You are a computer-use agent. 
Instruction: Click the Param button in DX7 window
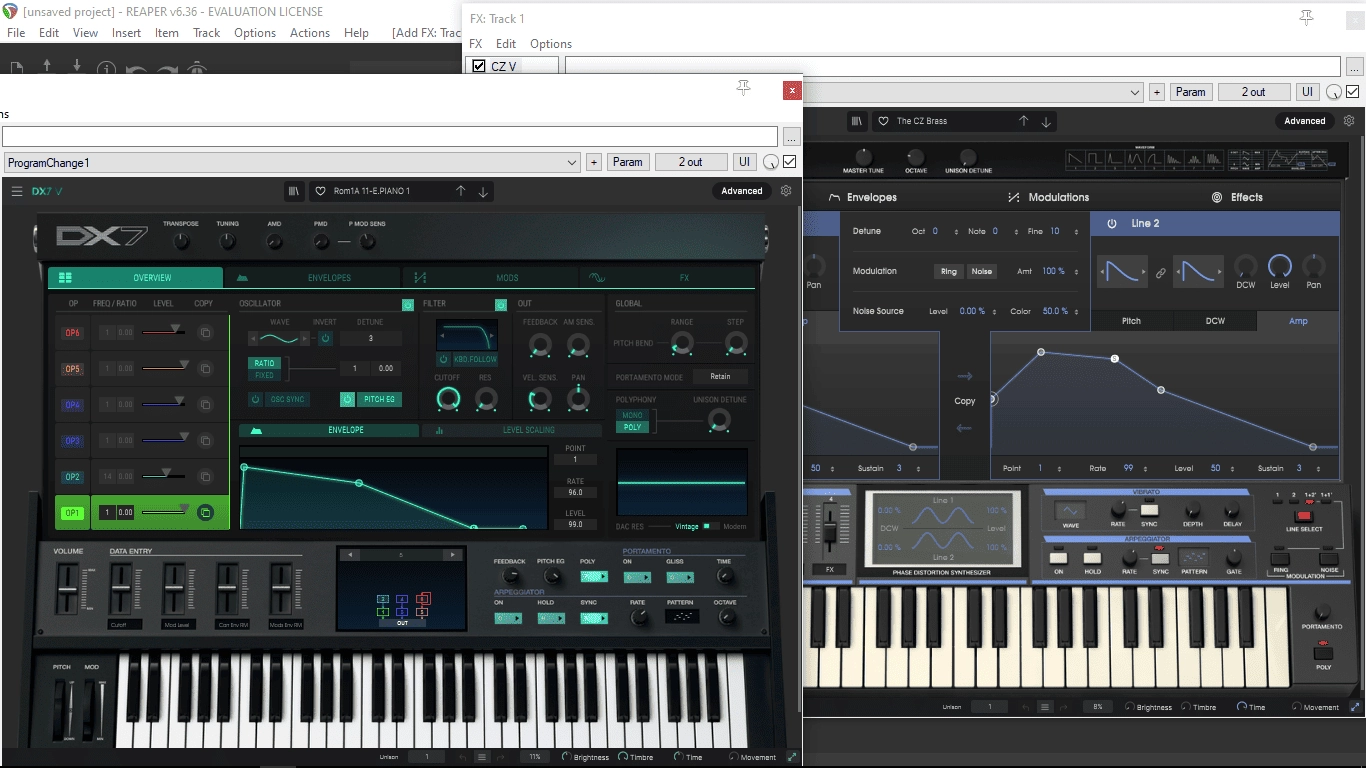pos(627,162)
